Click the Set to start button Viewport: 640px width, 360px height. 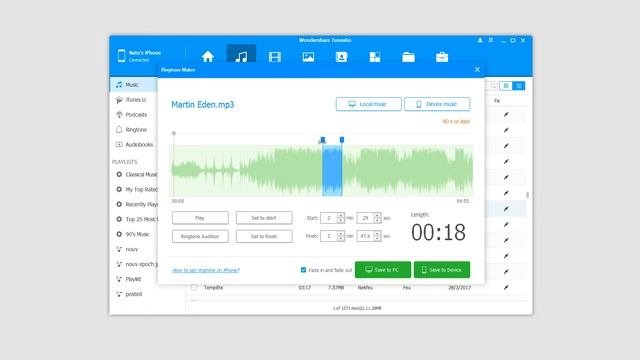tap(264, 218)
